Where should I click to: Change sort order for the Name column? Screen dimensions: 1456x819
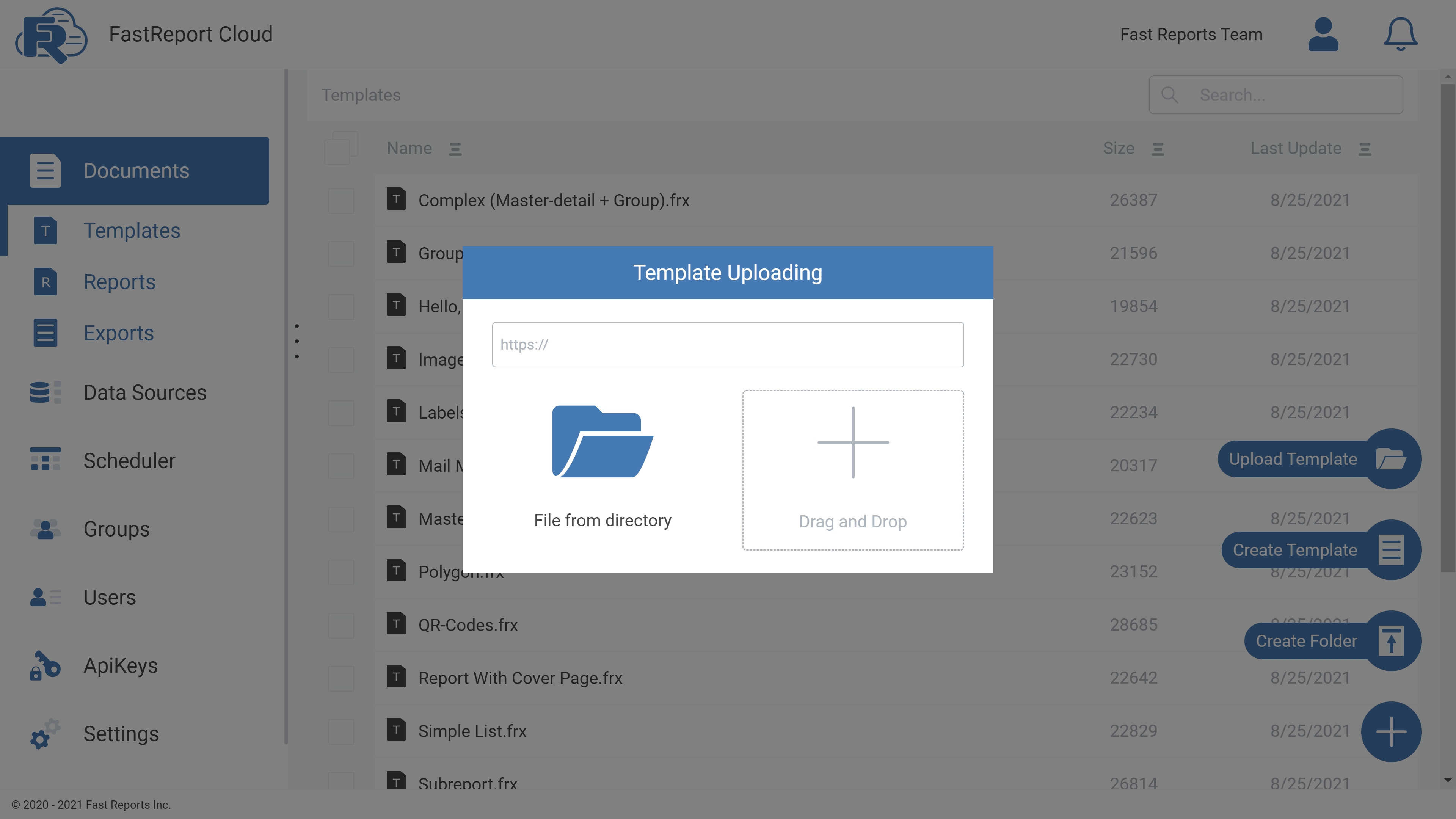pyautogui.click(x=455, y=149)
